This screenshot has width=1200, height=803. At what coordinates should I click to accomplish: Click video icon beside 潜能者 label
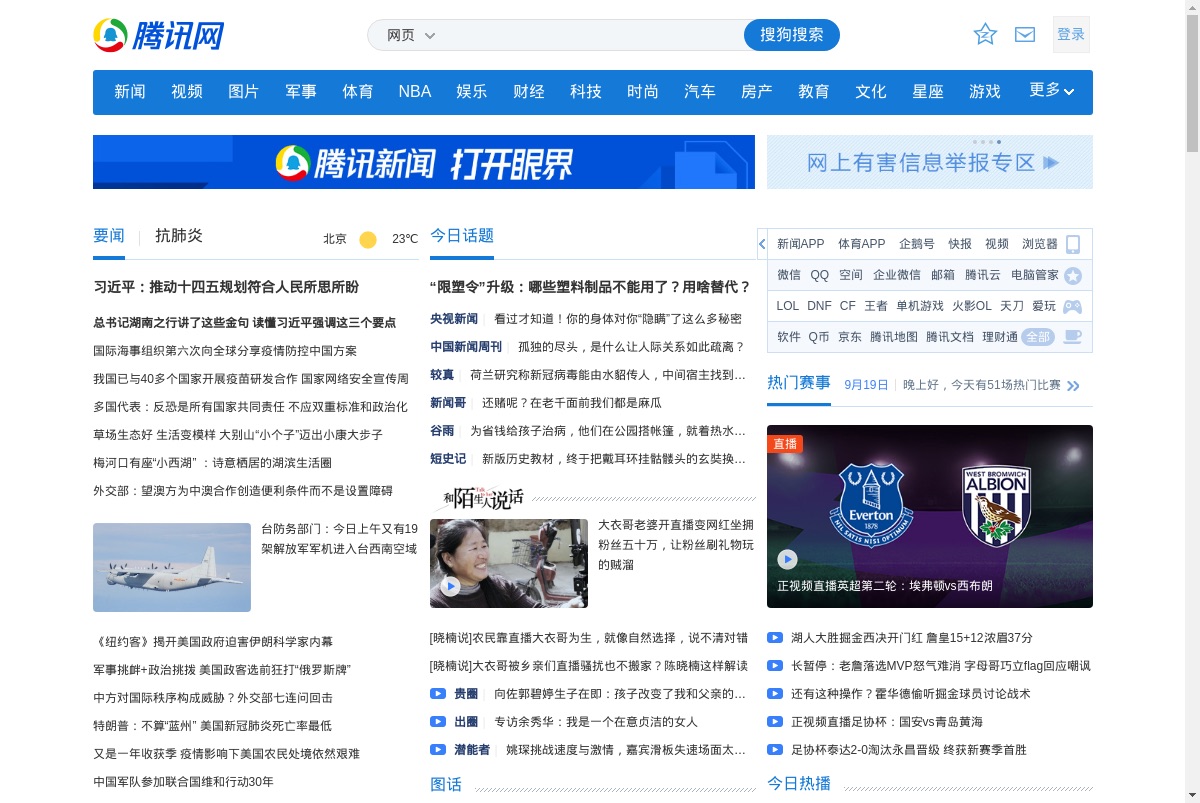point(438,749)
